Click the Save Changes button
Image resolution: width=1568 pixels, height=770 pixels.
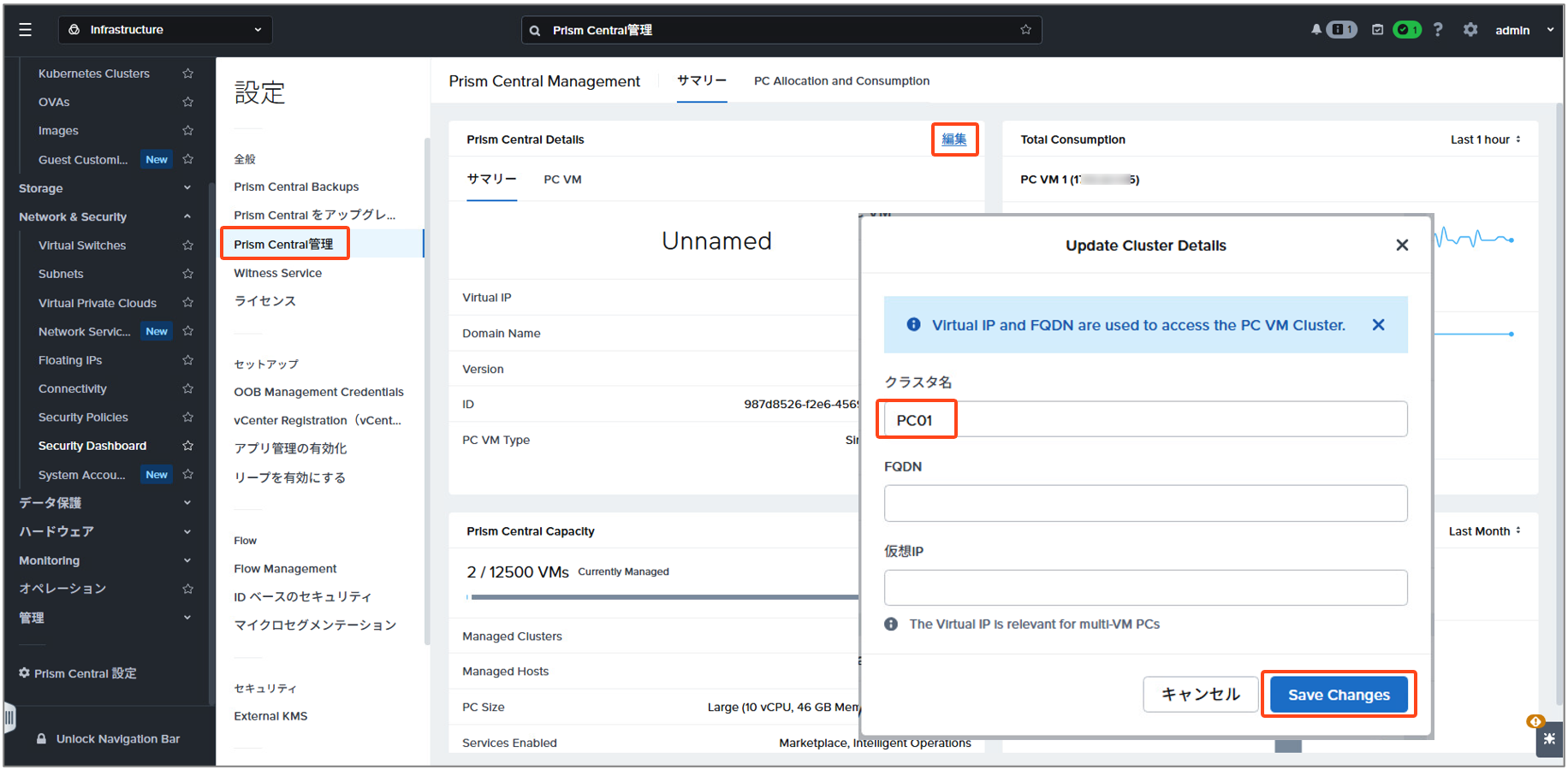(1339, 695)
